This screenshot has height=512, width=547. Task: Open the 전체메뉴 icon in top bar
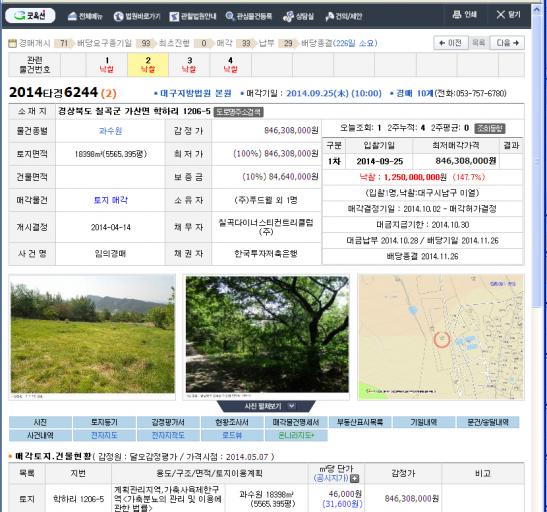pyautogui.click(x=72, y=16)
